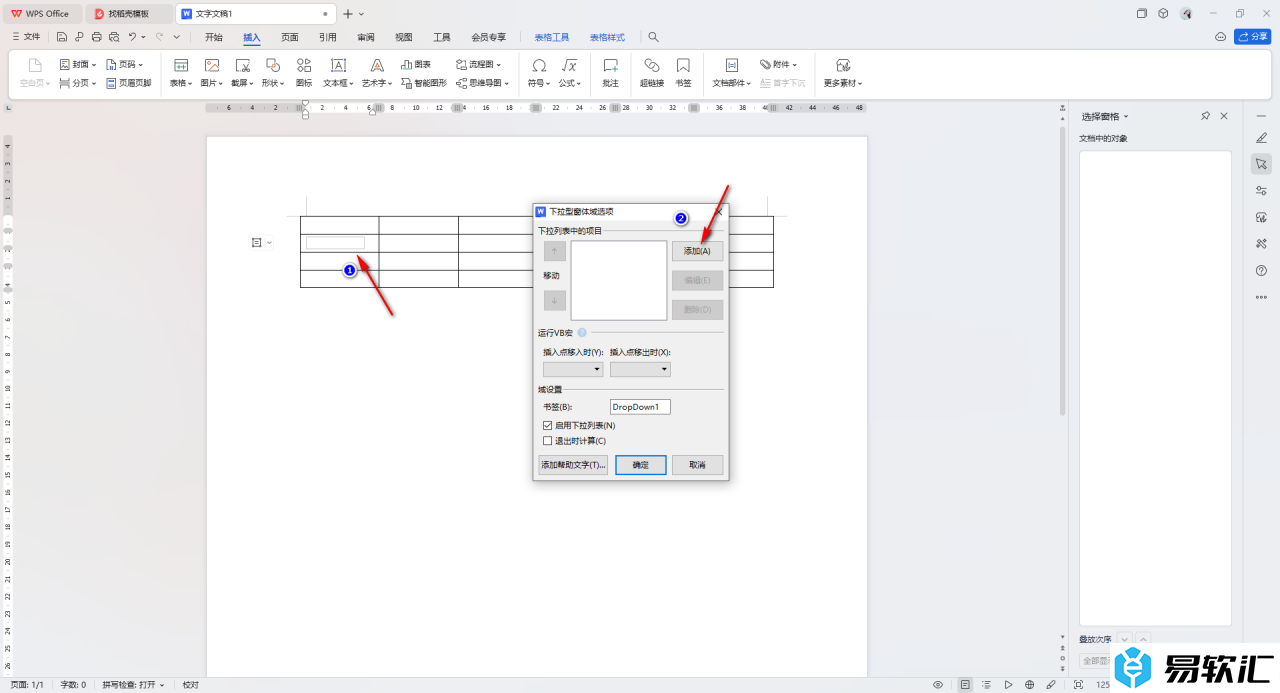Open 流程图 flowchart dropdown

point(479,64)
